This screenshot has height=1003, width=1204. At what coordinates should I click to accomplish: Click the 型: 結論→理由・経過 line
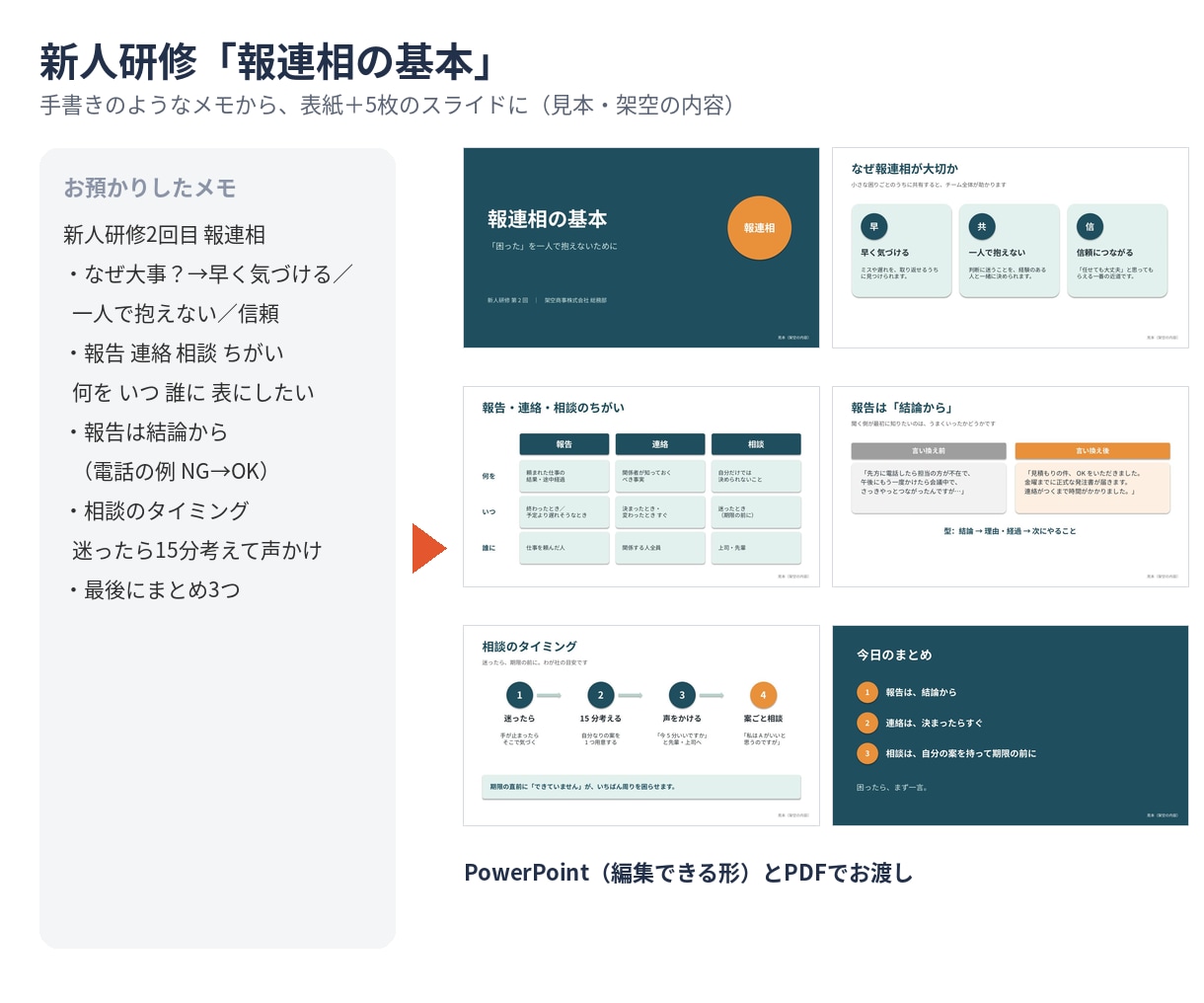(x=1010, y=531)
